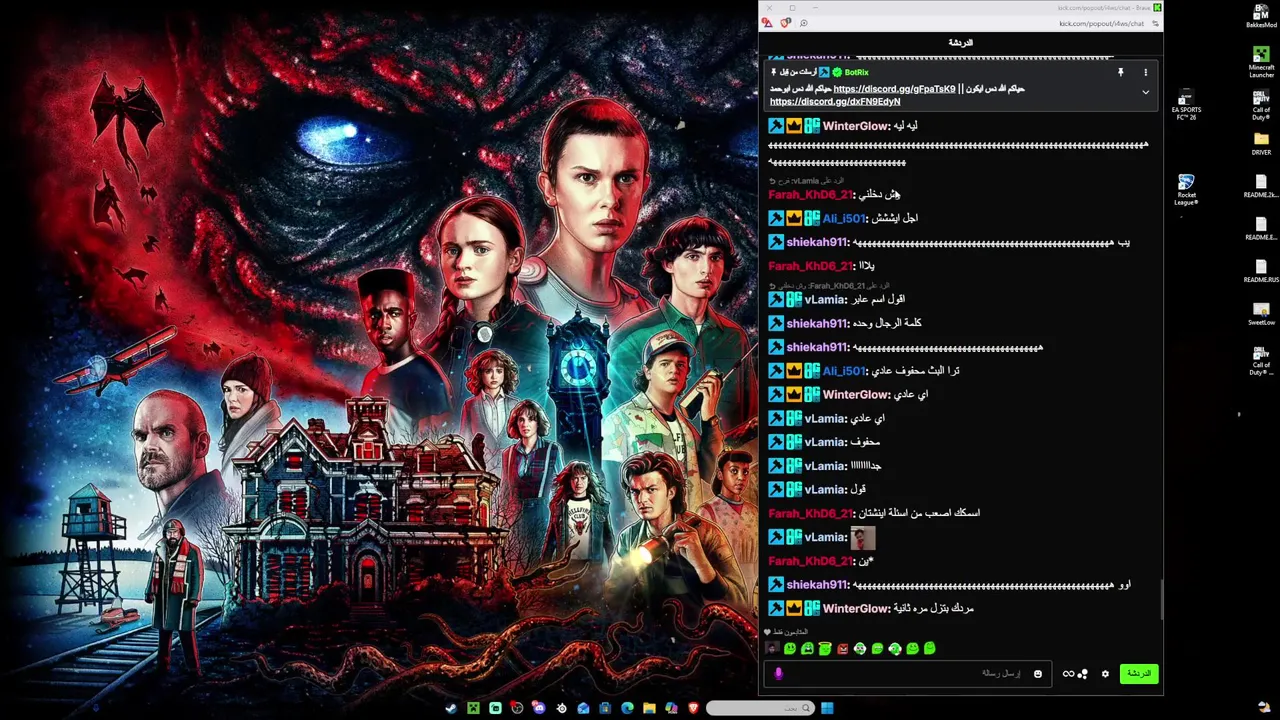Open the Steam icon on the taskbar
The image size is (1280, 720).
point(451,708)
